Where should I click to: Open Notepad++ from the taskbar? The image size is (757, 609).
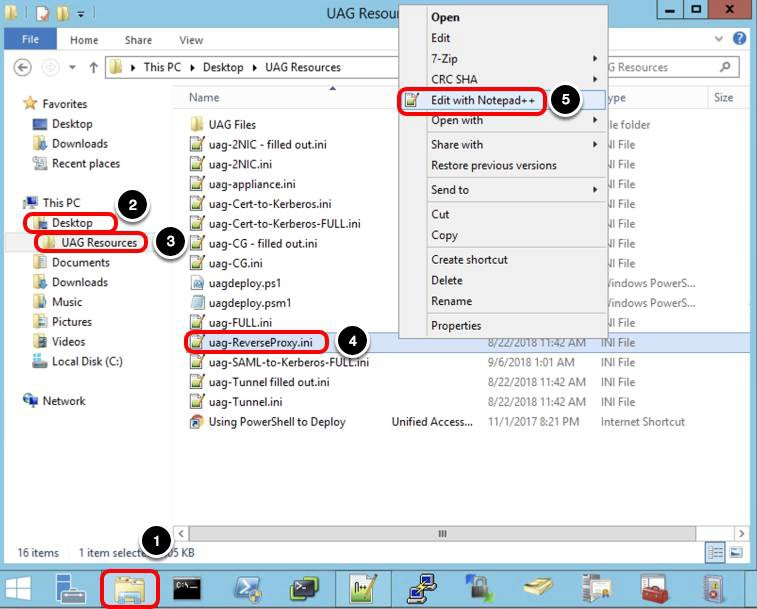point(363,589)
